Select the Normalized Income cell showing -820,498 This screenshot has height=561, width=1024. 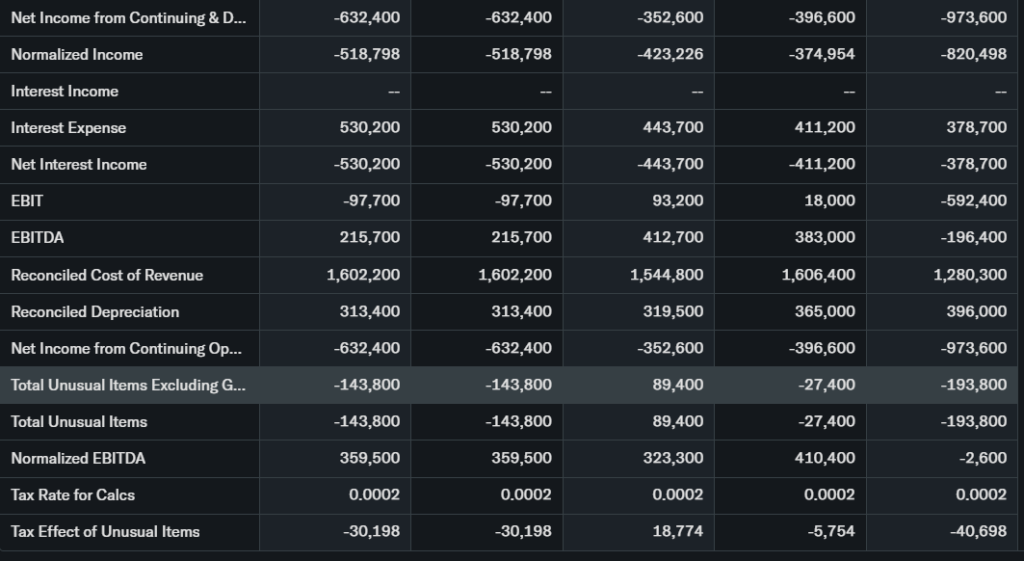(974, 54)
